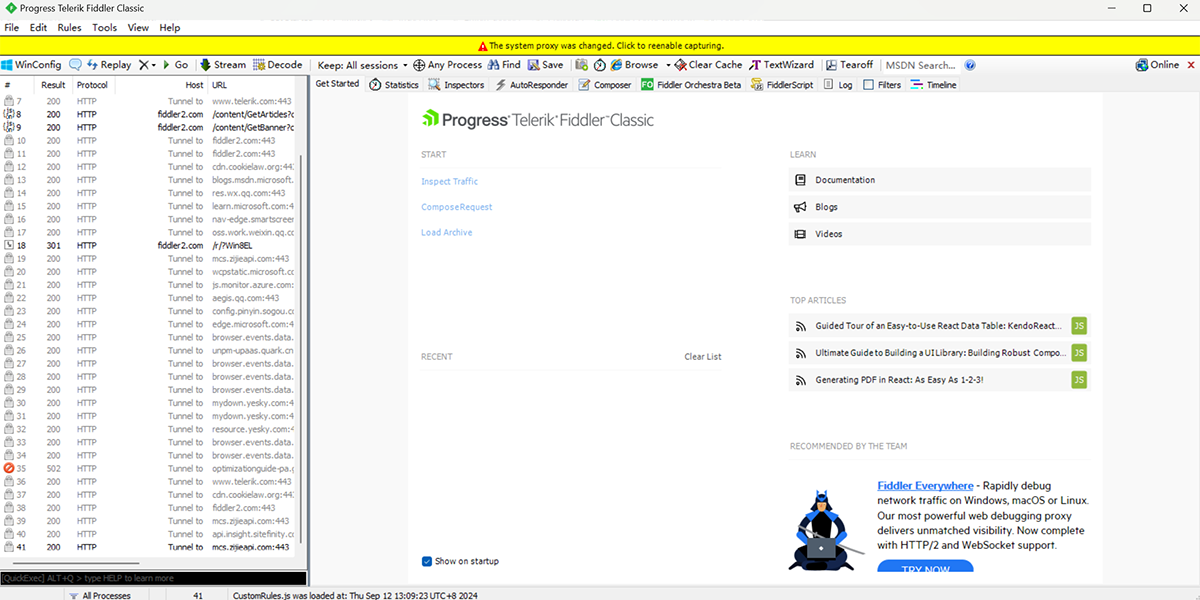Expand the Remove (X) dropdown arrow
Screen dimensions: 1200x600
[x=153, y=65]
